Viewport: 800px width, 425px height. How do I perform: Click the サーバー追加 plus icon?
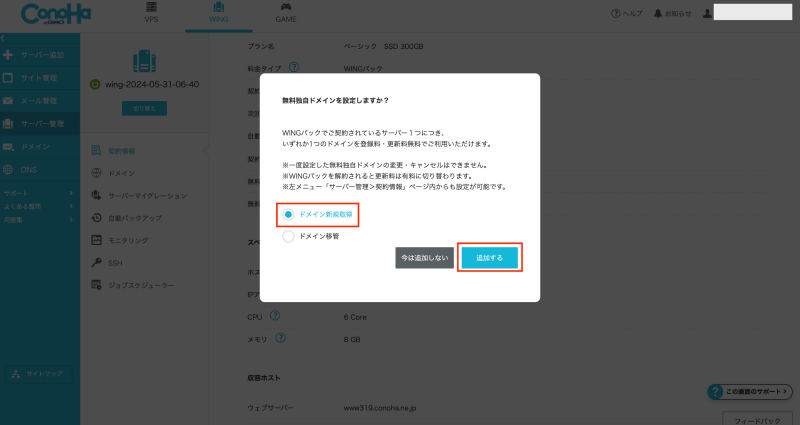coord(8,54)
